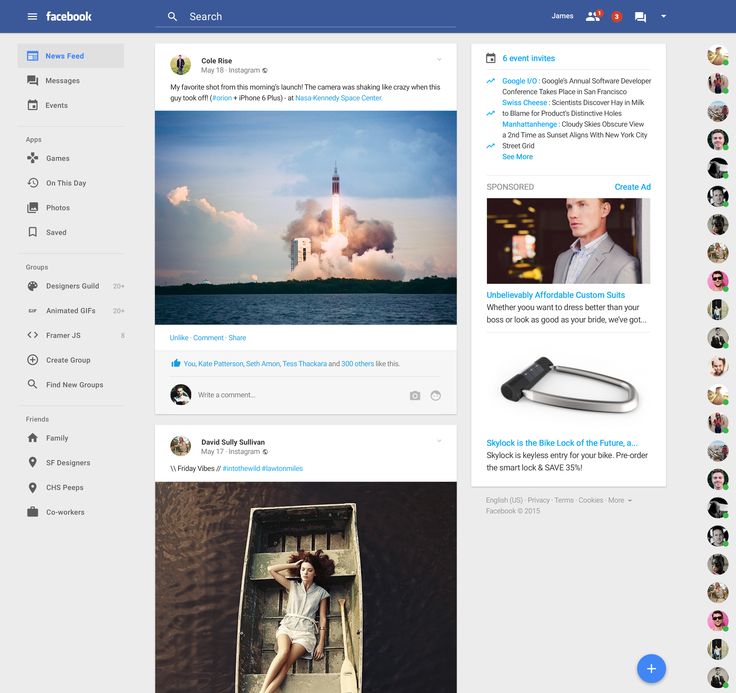
Task: Unlike the Cole Rise post
Action: pyautogui.click(x=179, y=338)
